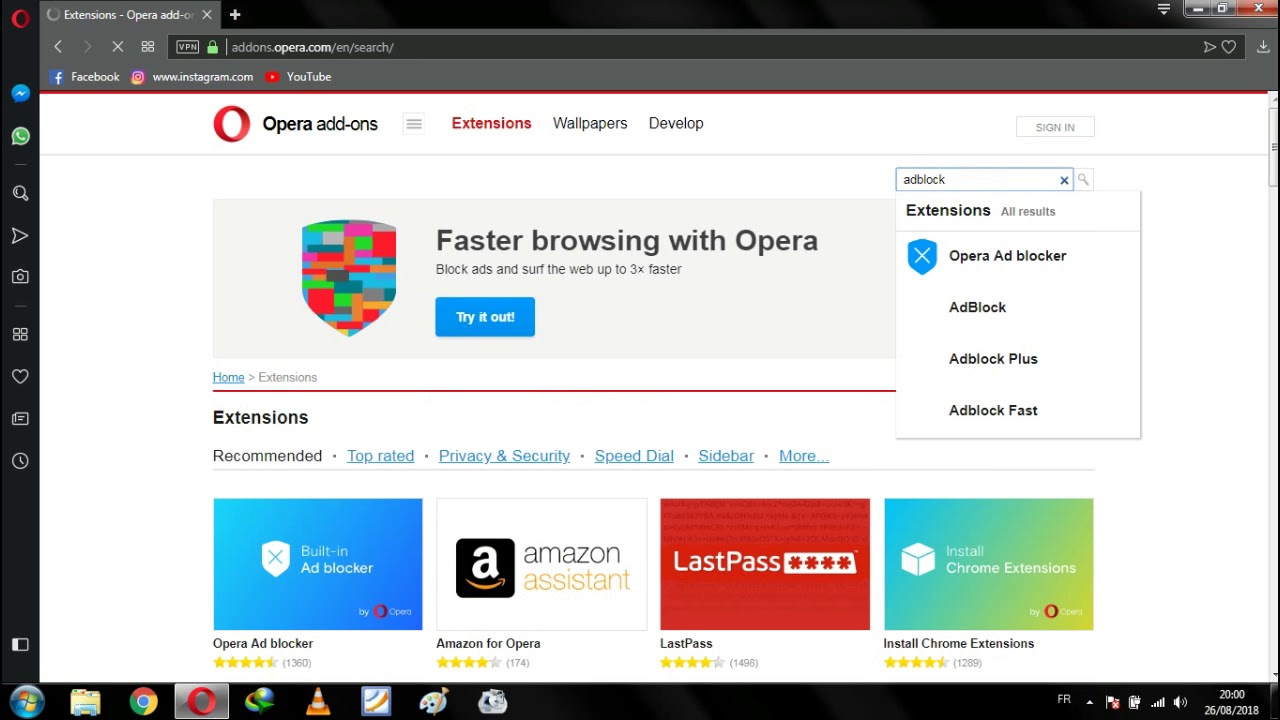The width and height of the screenshot is (1280, 720).
Task: Open Speed Dial grid icon in sidebar
Action: (x=20, y=334)
